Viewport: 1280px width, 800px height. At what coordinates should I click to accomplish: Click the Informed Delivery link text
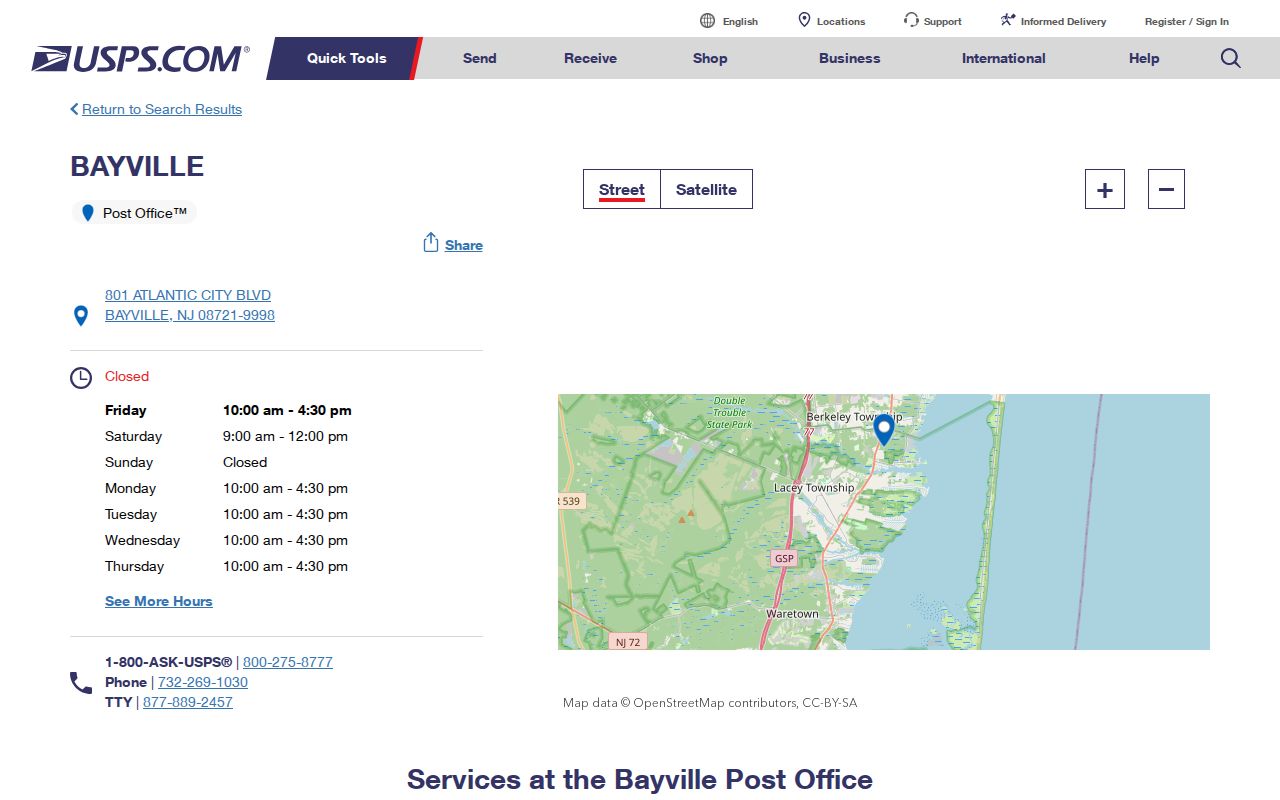point(1063,21)
